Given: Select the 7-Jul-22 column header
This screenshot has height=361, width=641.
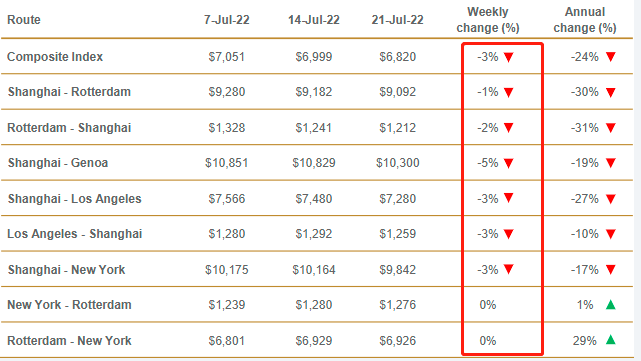Looking at the screenshot, I should [226, 20].
